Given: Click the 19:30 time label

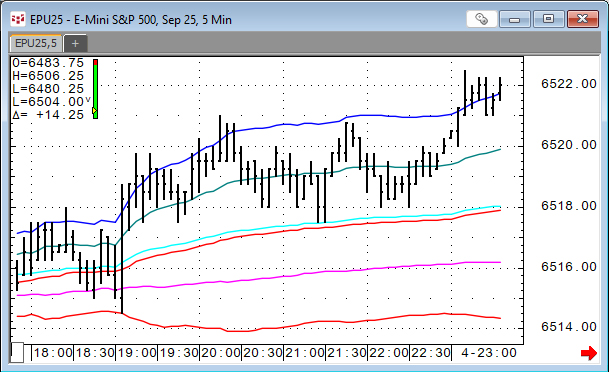Looking at the screenshot, I should coord(179,353).
